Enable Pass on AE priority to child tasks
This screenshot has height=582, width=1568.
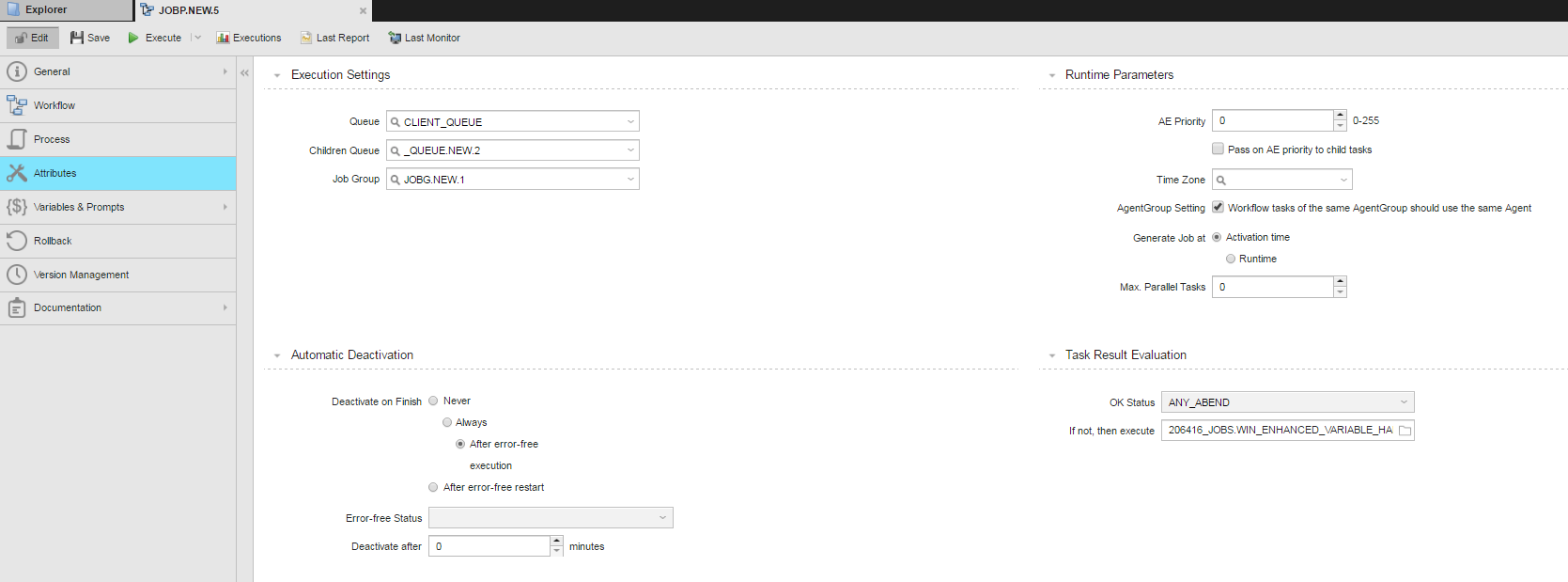(1218, 149)
